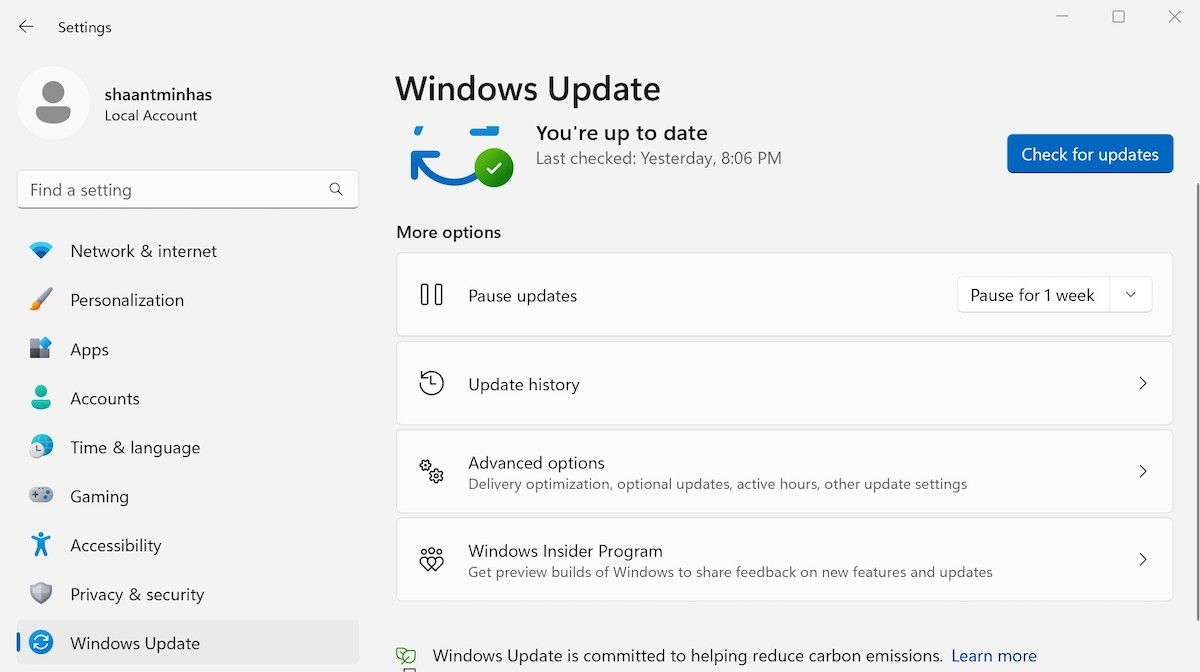
Task: Click the Personalization paintbrush icon
Action: (40, 300)
